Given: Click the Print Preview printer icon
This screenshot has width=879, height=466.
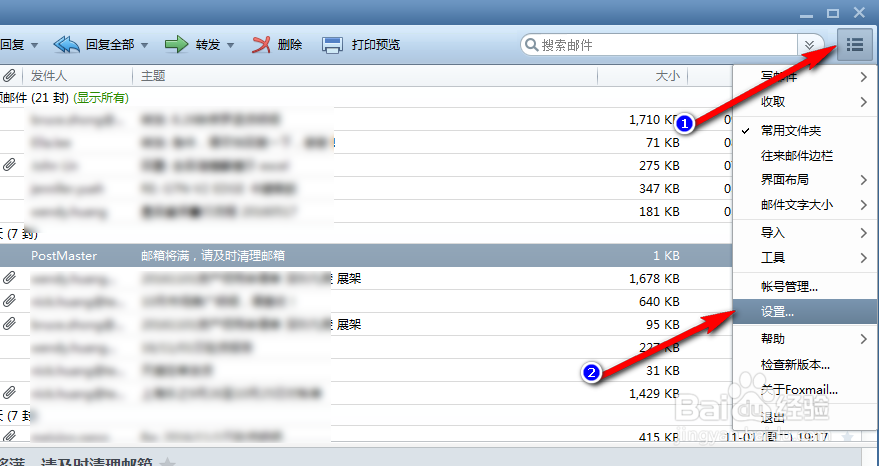Looking at the screenshot, I should (x=332, y=45).
